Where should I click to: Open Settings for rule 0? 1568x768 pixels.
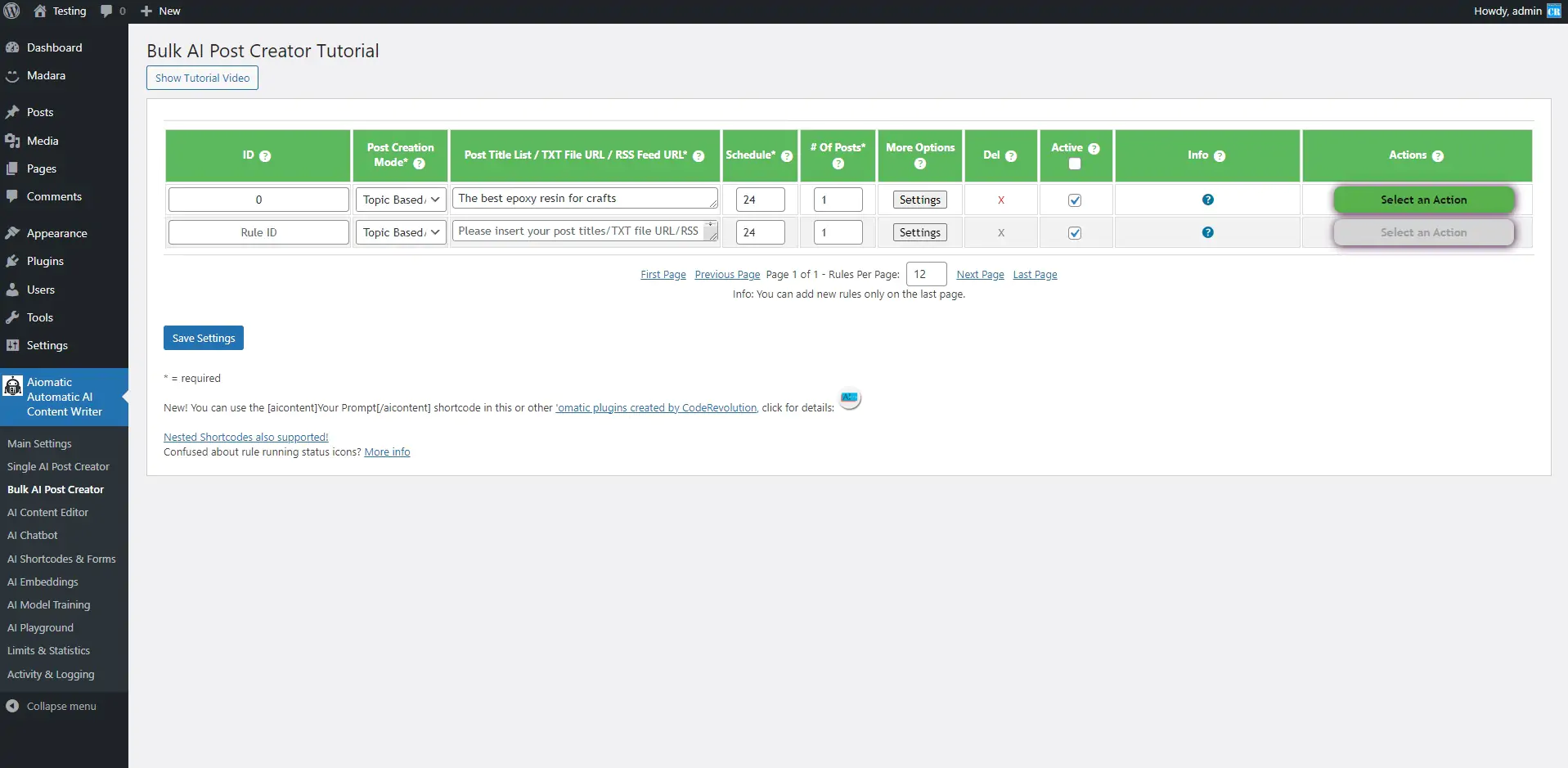919,200
